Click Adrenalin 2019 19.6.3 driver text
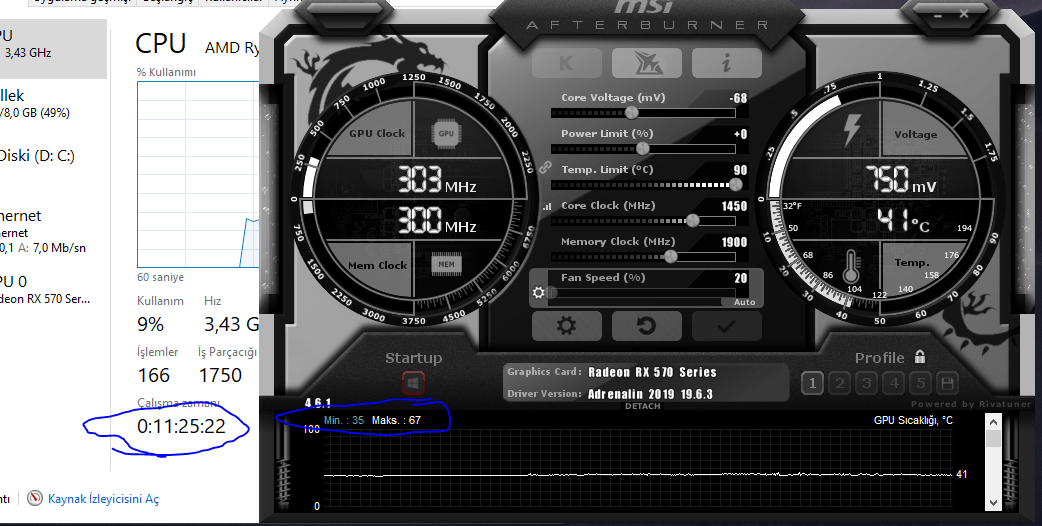 point(650,394)
